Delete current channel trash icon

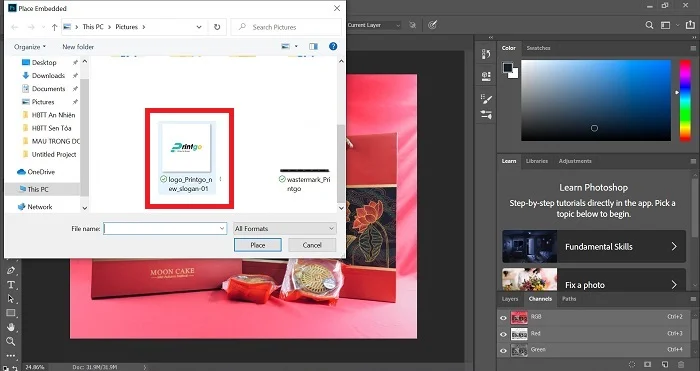click(681, 365)
